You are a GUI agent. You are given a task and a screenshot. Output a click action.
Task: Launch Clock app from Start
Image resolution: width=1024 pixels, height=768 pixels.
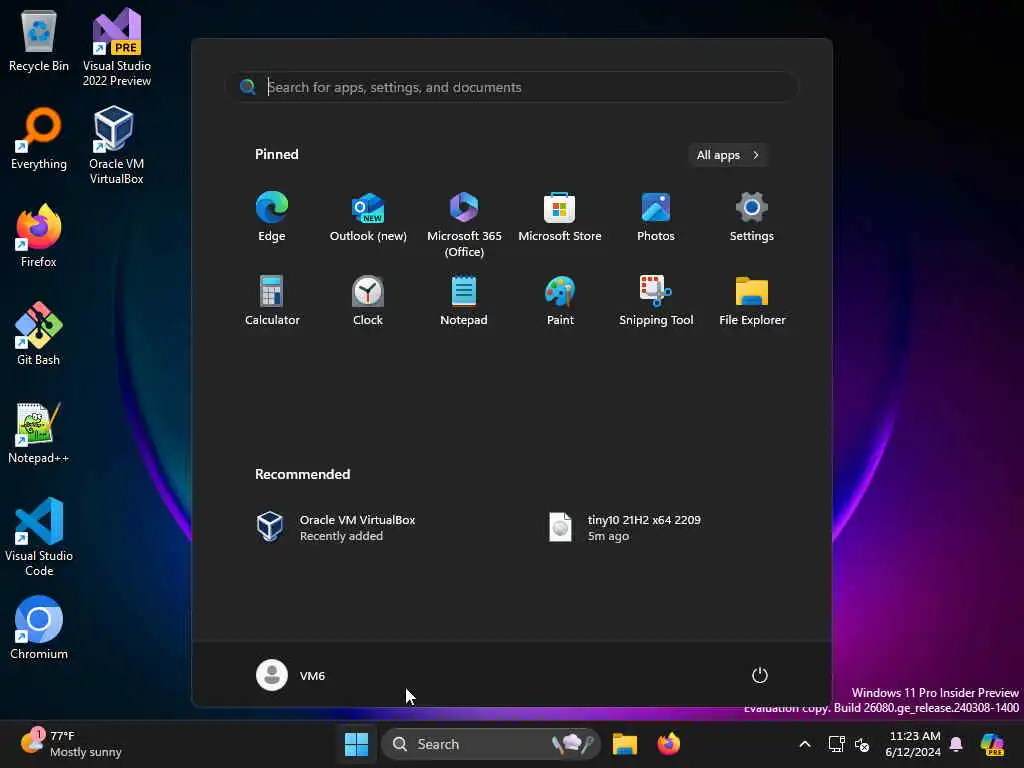coord(368,301)
